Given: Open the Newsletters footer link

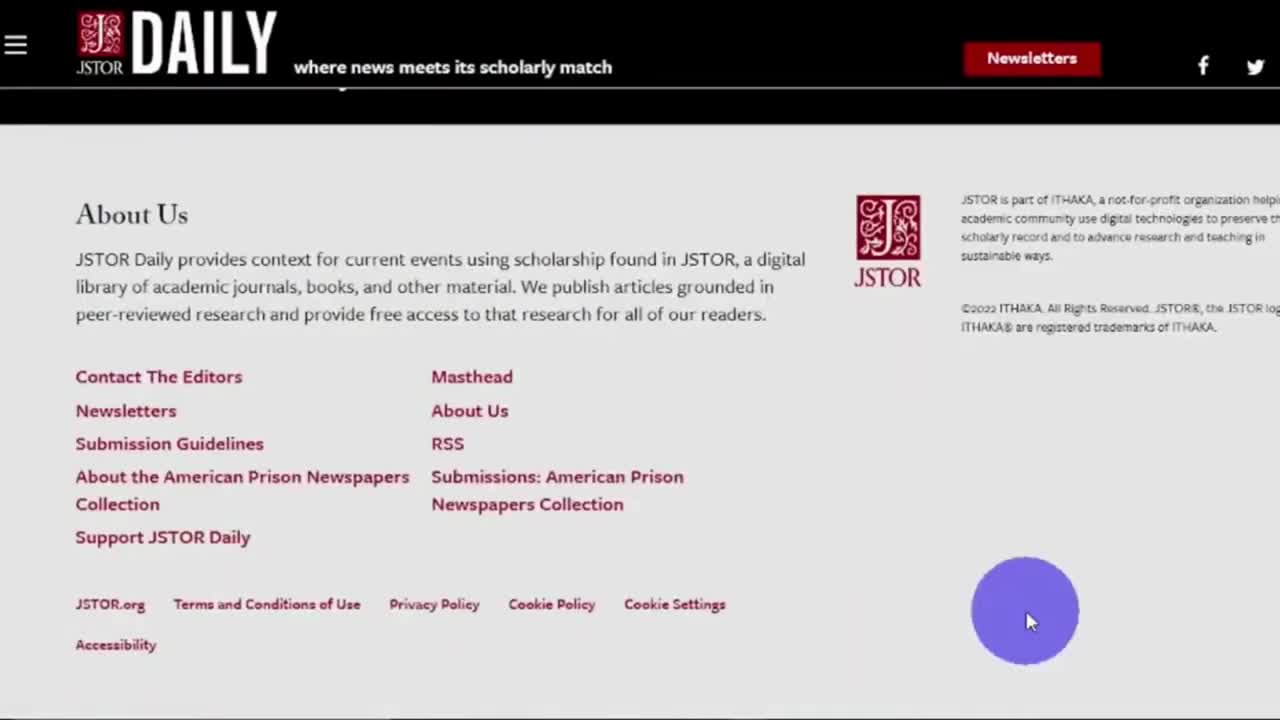Looking at the screenshot, I should 126,410.
